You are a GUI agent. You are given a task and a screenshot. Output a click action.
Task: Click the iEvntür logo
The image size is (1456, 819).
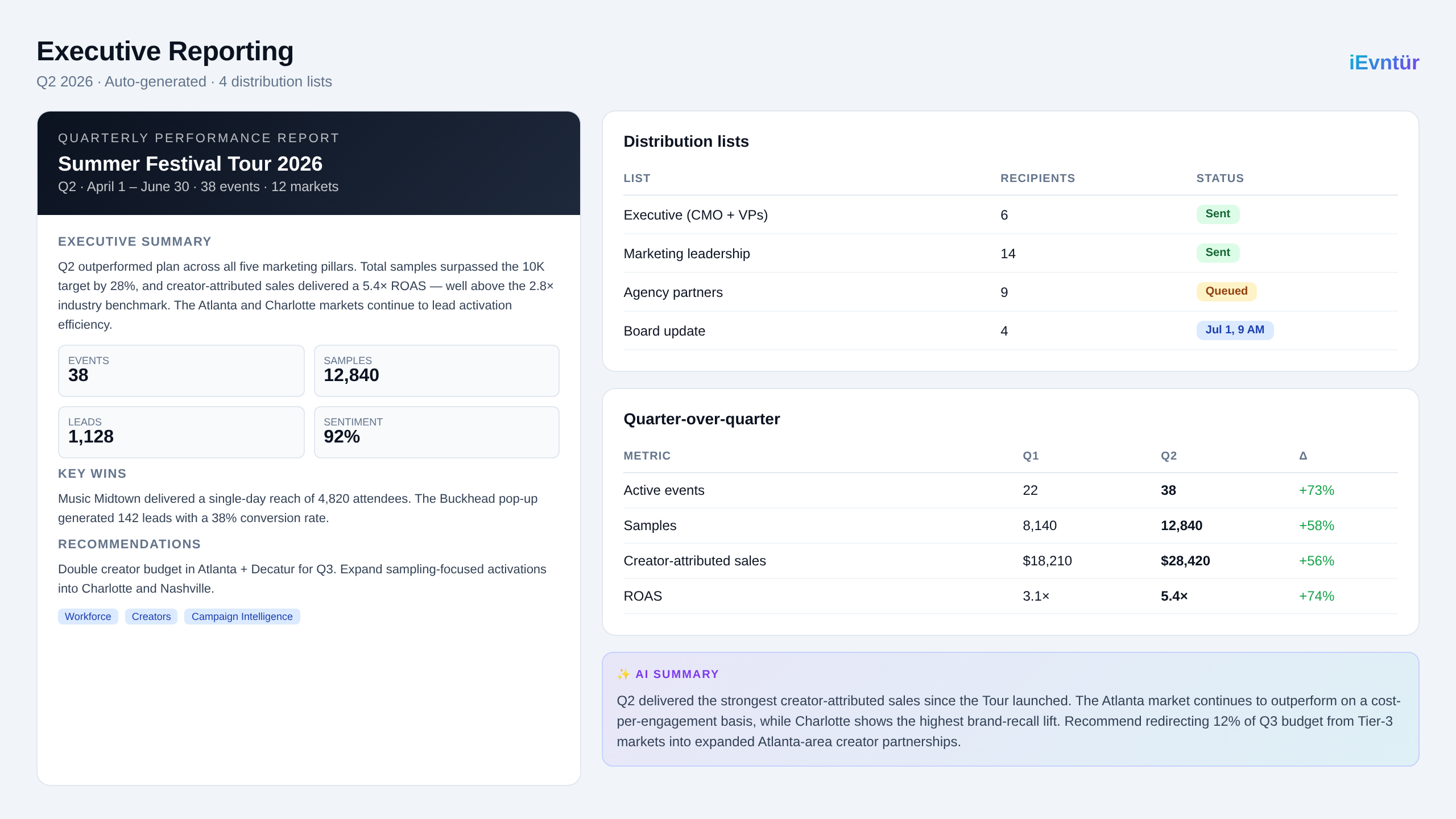1384,63
